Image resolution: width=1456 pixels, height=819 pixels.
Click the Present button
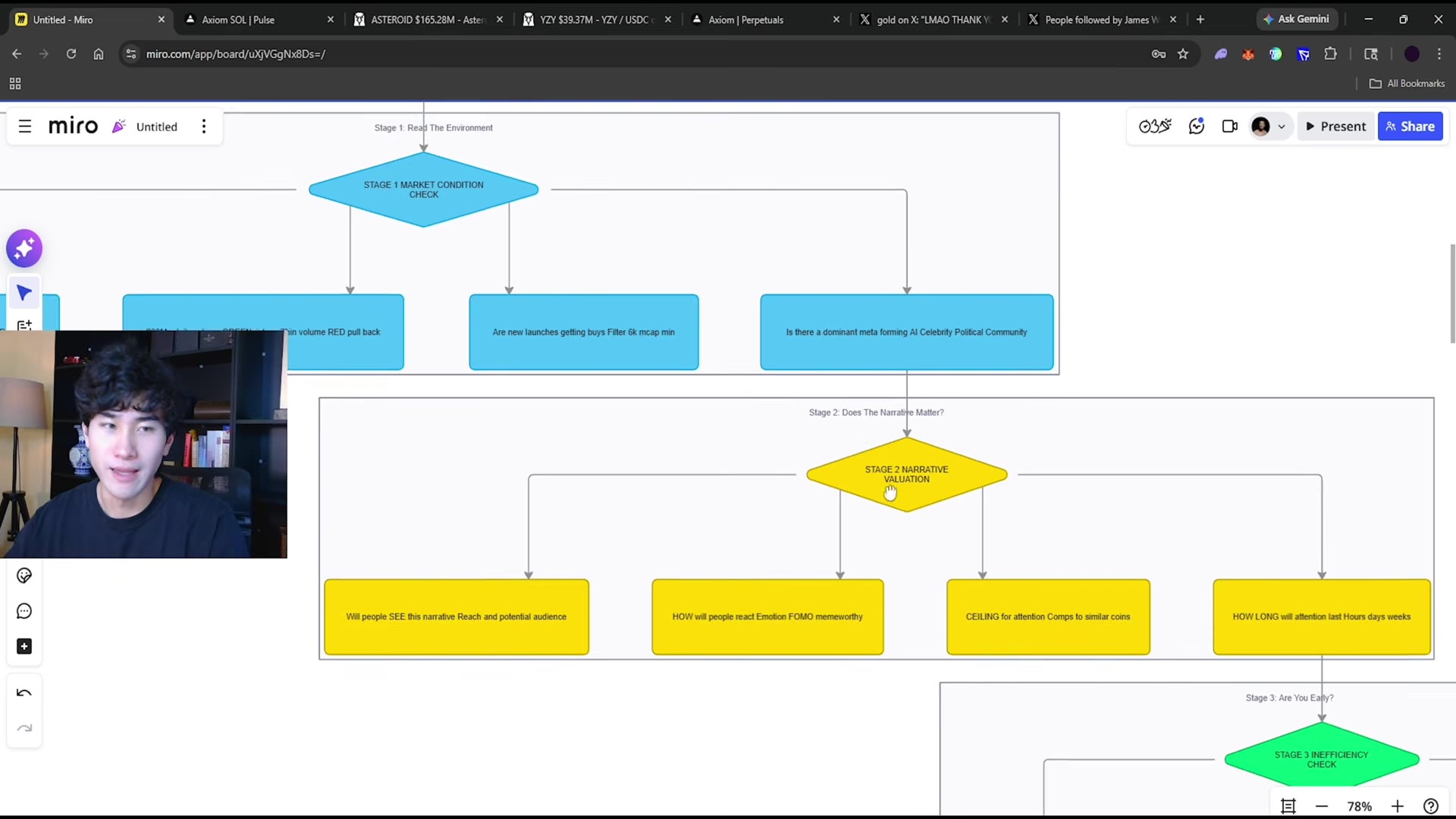(x=1335, y=127)
